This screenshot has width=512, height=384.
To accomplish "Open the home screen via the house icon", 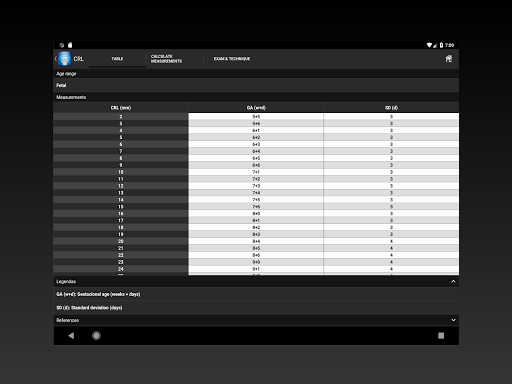I will [x=449, y=59].
